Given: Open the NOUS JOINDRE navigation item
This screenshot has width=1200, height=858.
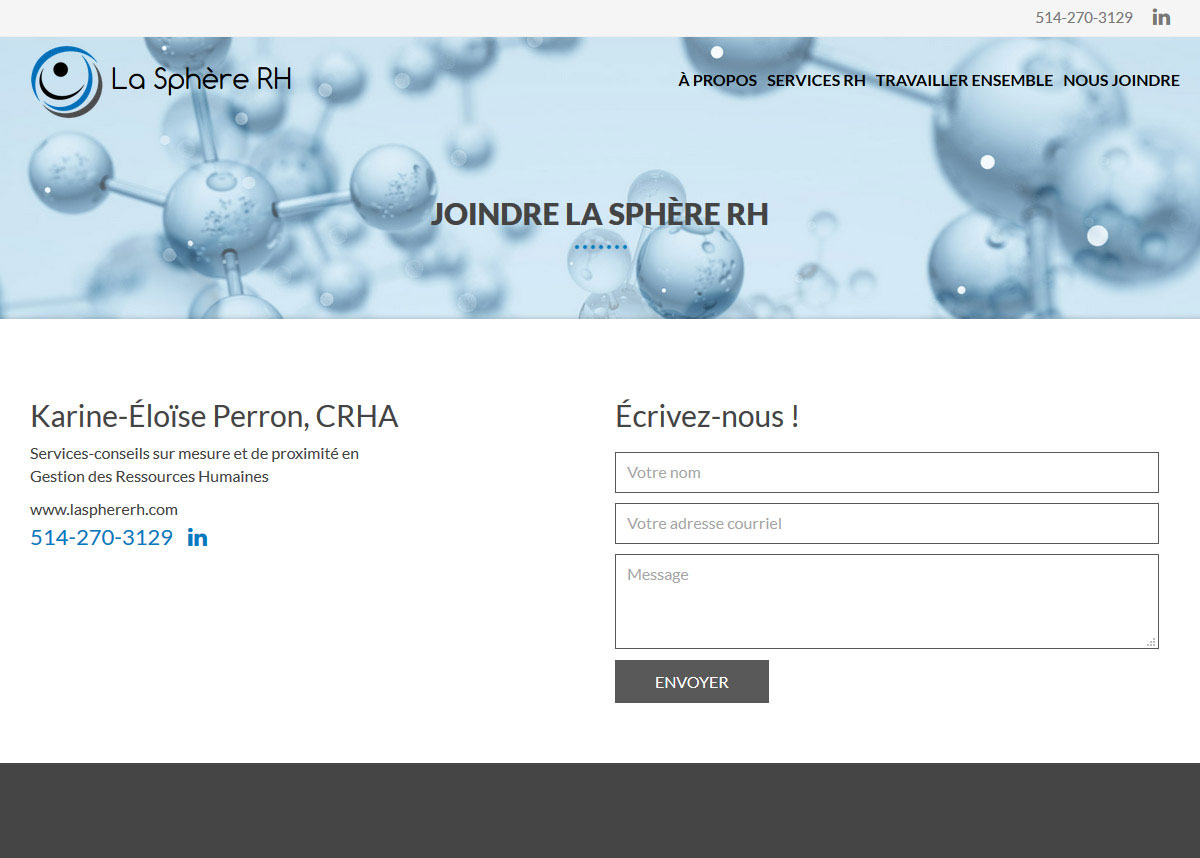Looking at the screenshot, I should [1121, 81].
